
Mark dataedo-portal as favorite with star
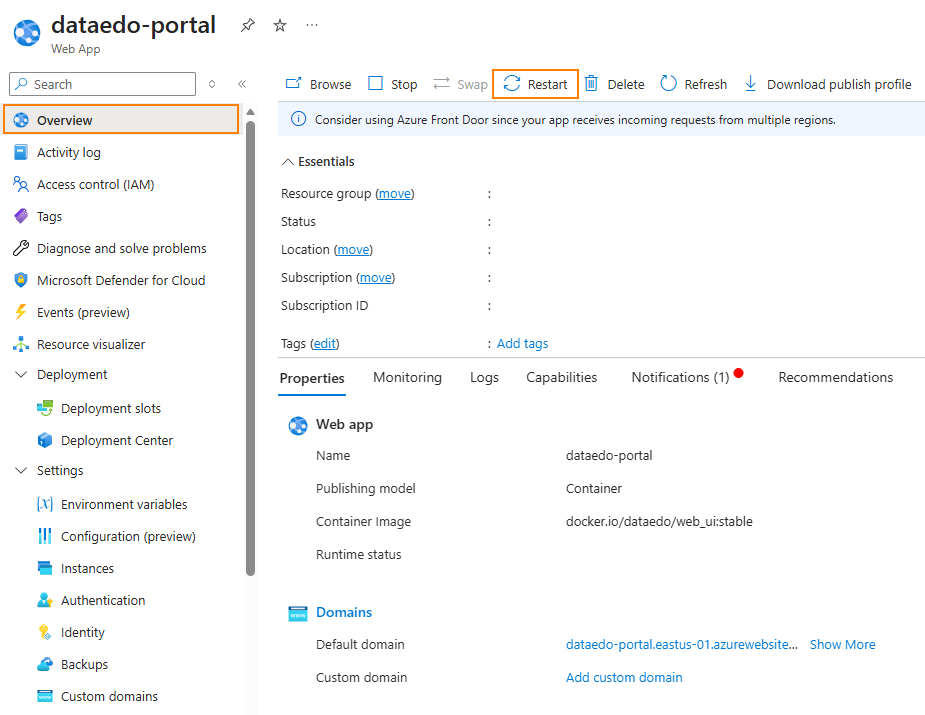(x=280, y=26)
